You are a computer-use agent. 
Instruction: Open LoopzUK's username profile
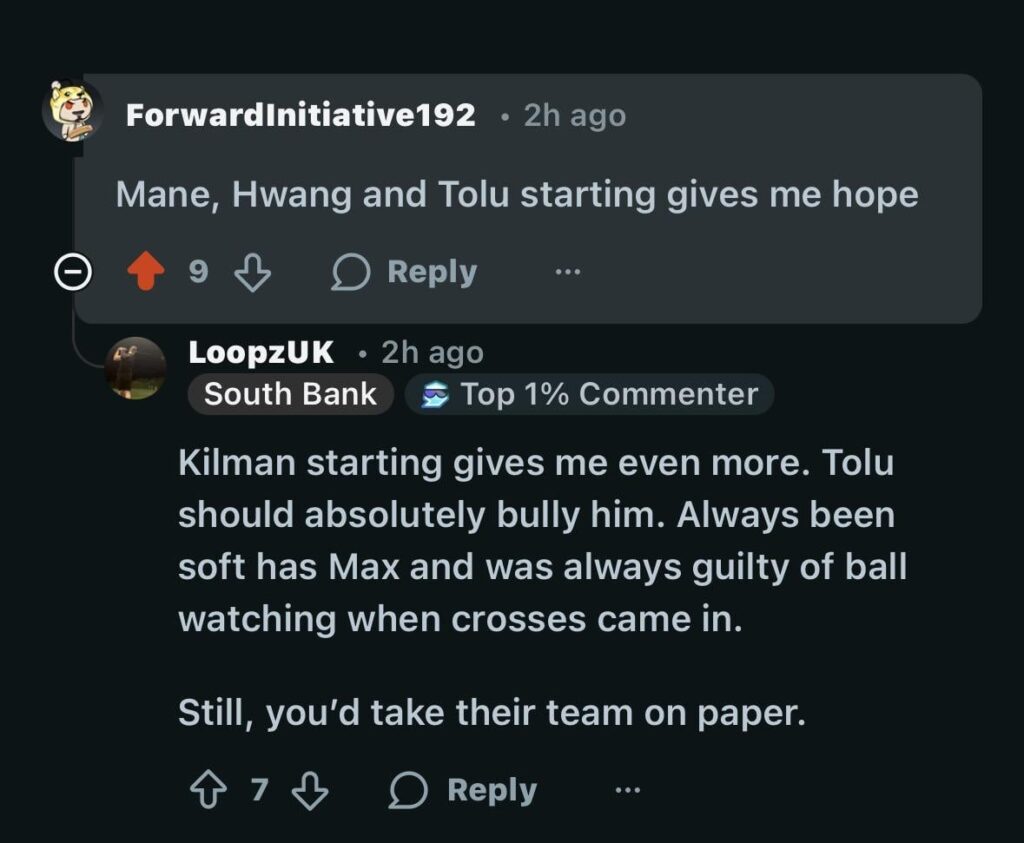(x=258, y=351)
